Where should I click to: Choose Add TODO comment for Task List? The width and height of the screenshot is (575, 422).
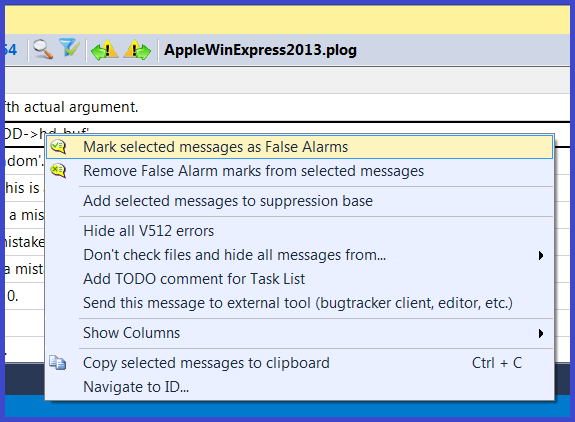pyautogui.click(x=300, y=279)
